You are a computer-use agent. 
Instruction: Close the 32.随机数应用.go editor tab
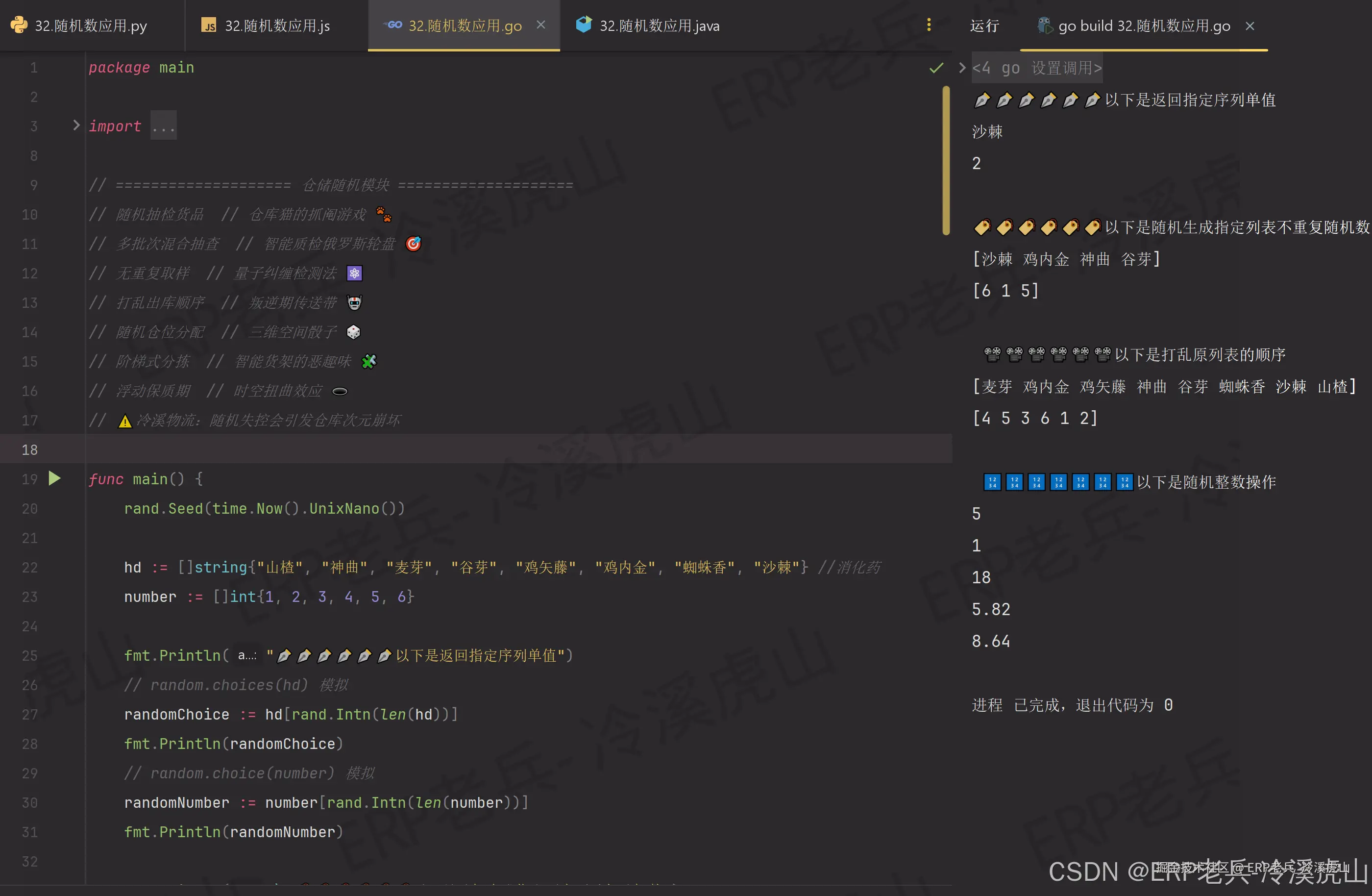541,25
